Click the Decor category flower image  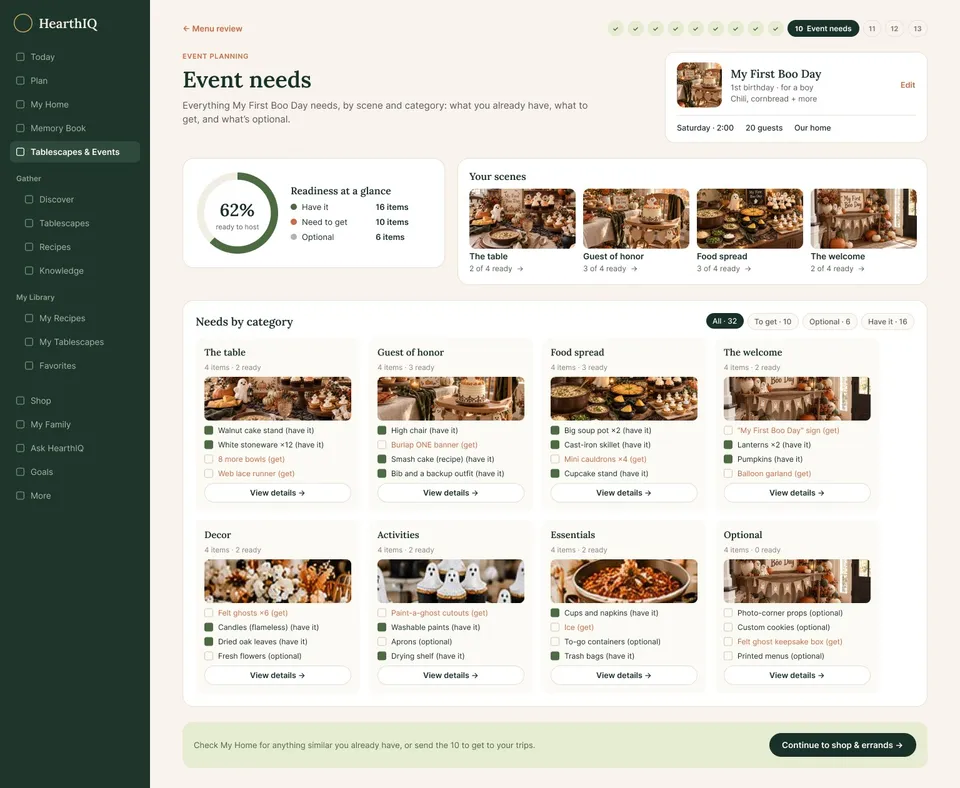pyautogui.click(x=277, y=581)
